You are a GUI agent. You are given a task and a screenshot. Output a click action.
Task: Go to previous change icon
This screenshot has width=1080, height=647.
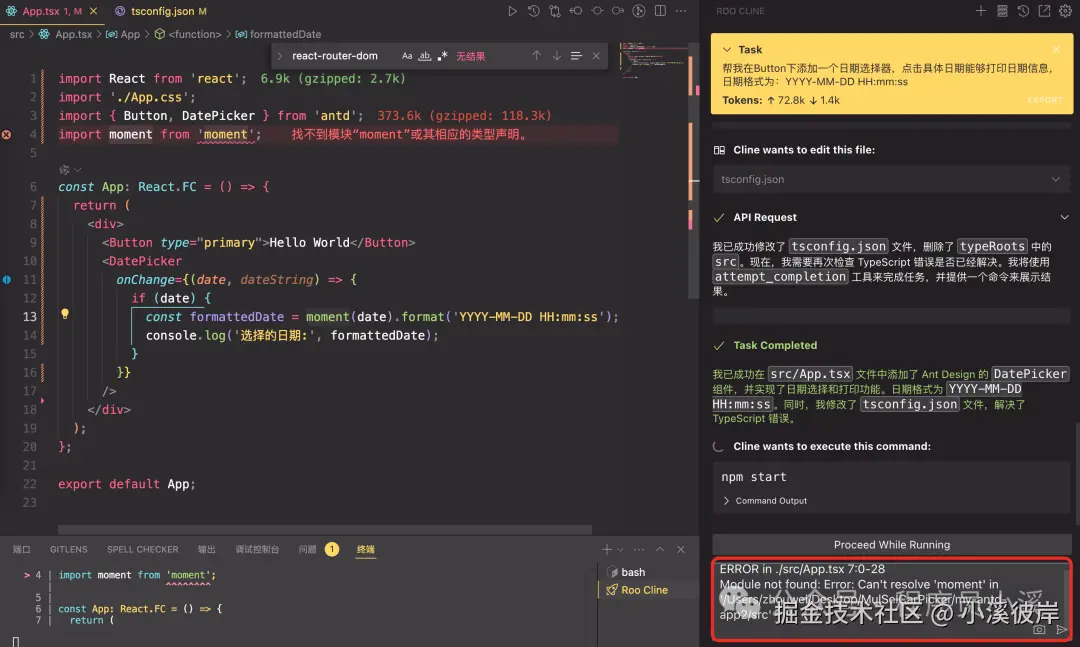point(576,11)
